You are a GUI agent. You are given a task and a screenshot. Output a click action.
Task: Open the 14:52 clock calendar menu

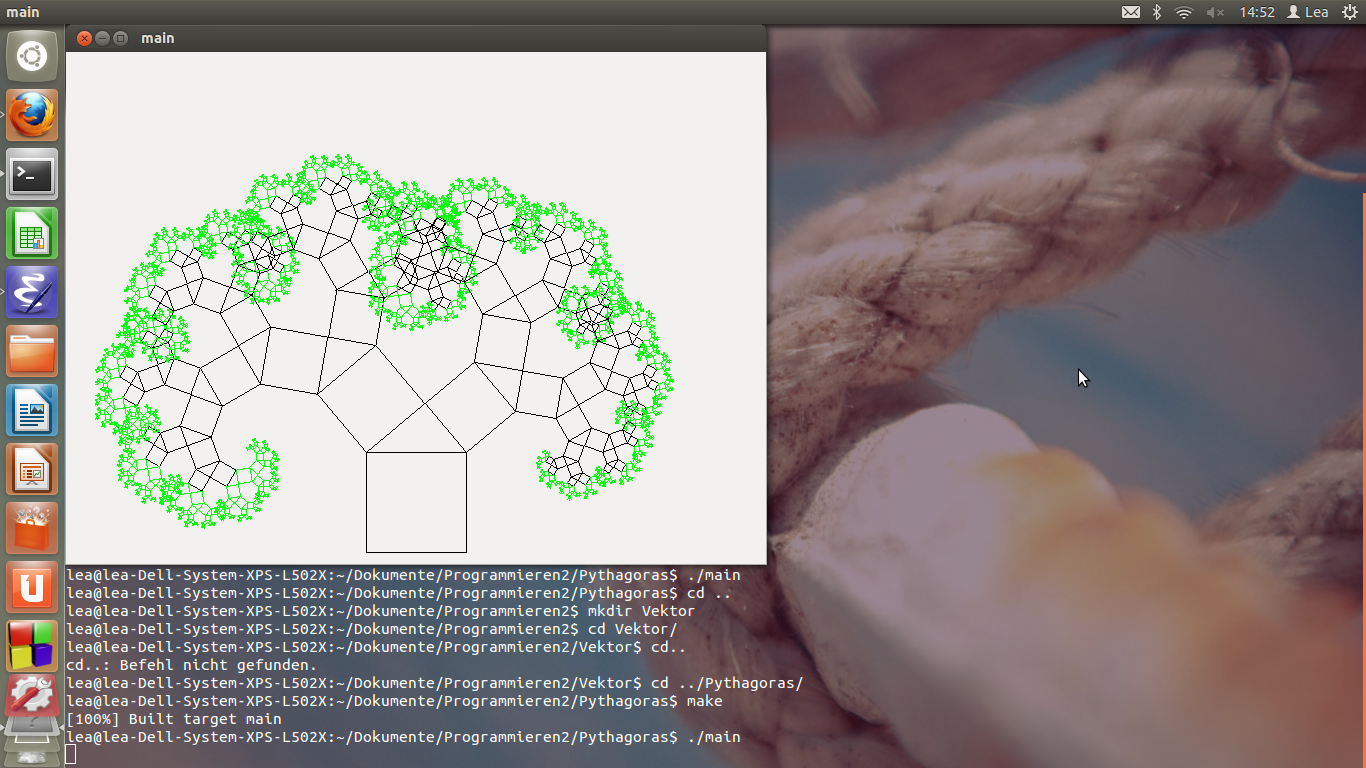coord(1256,12)
